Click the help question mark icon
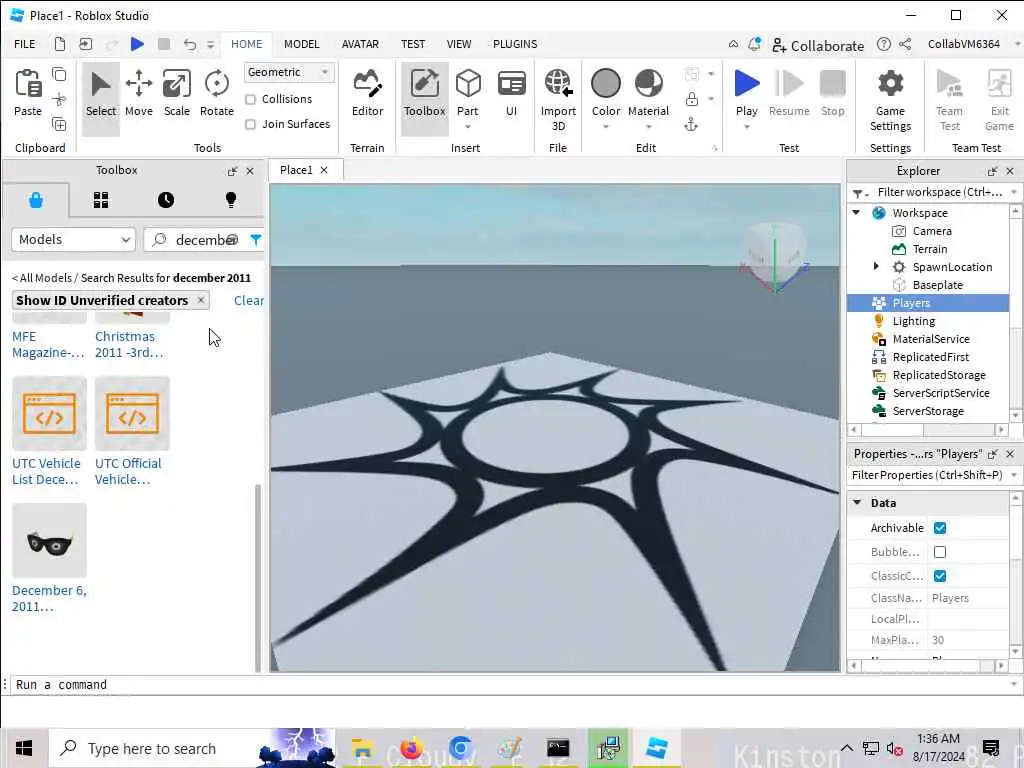This screenshot has width=1024, height=768. point(884,44)
